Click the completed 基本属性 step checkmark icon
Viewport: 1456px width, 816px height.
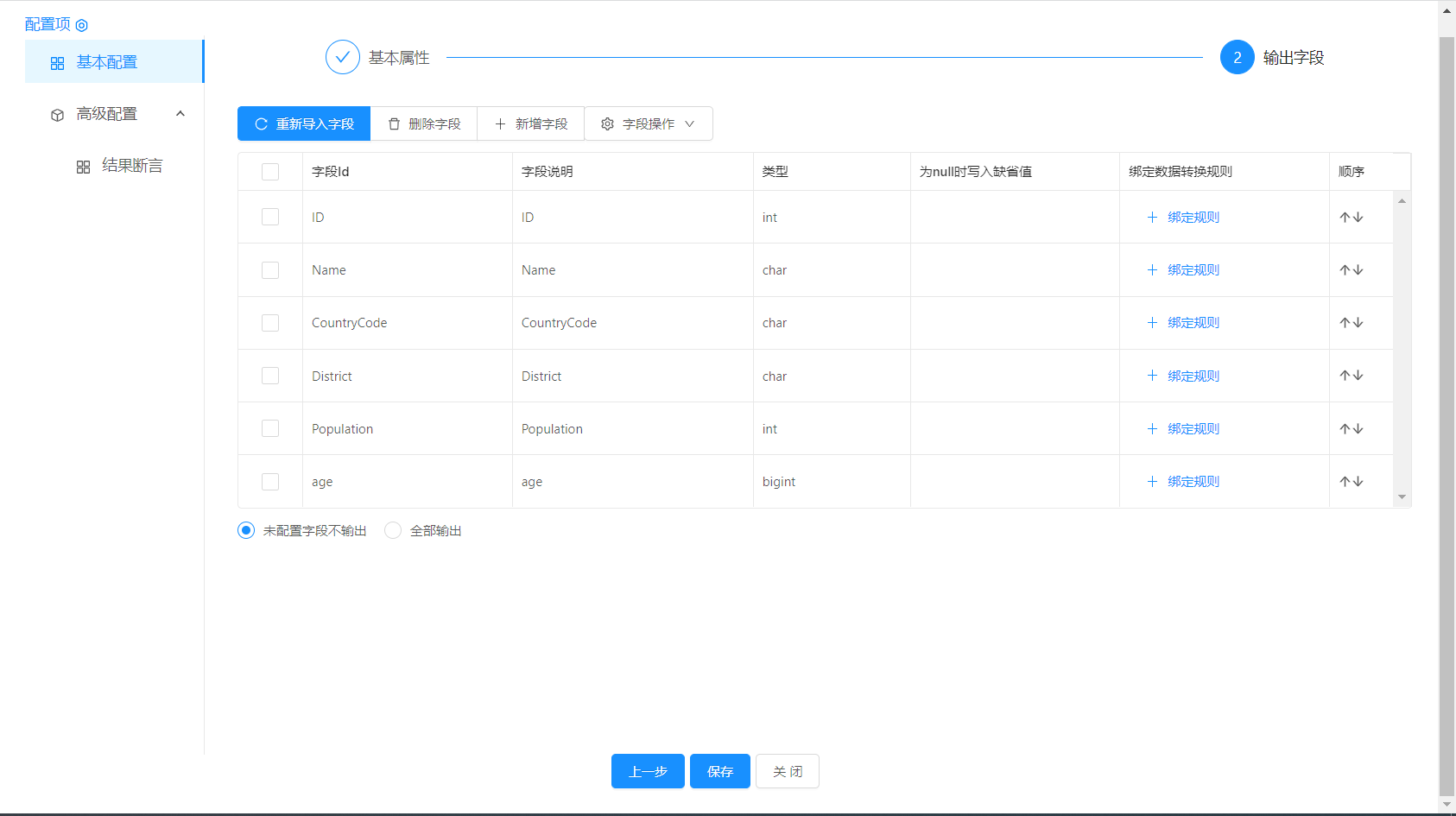point(343,58)
